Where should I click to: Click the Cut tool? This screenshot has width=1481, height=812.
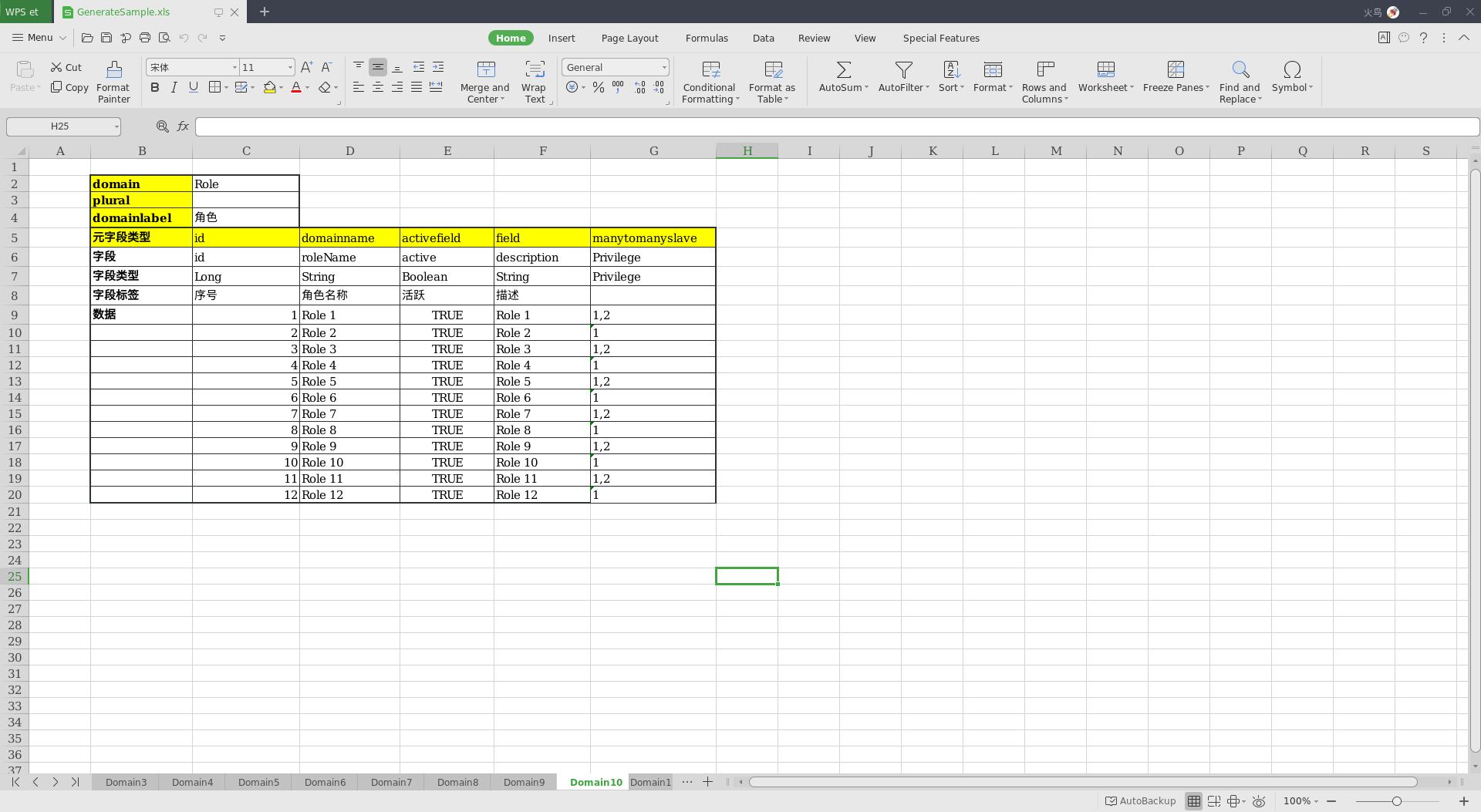pyautogui.click(x=66, y=67)
